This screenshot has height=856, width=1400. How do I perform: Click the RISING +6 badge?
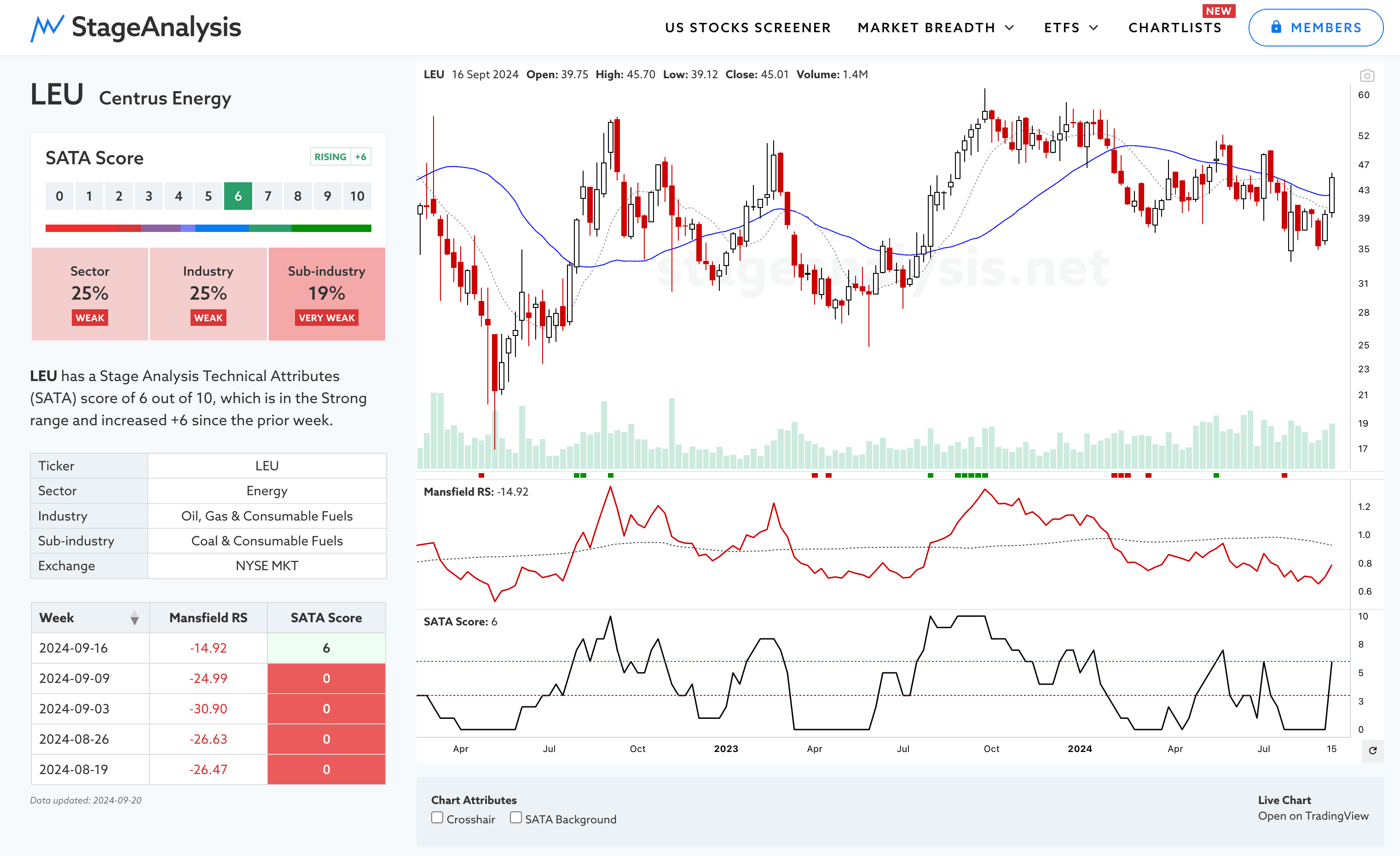click(341, 157)
